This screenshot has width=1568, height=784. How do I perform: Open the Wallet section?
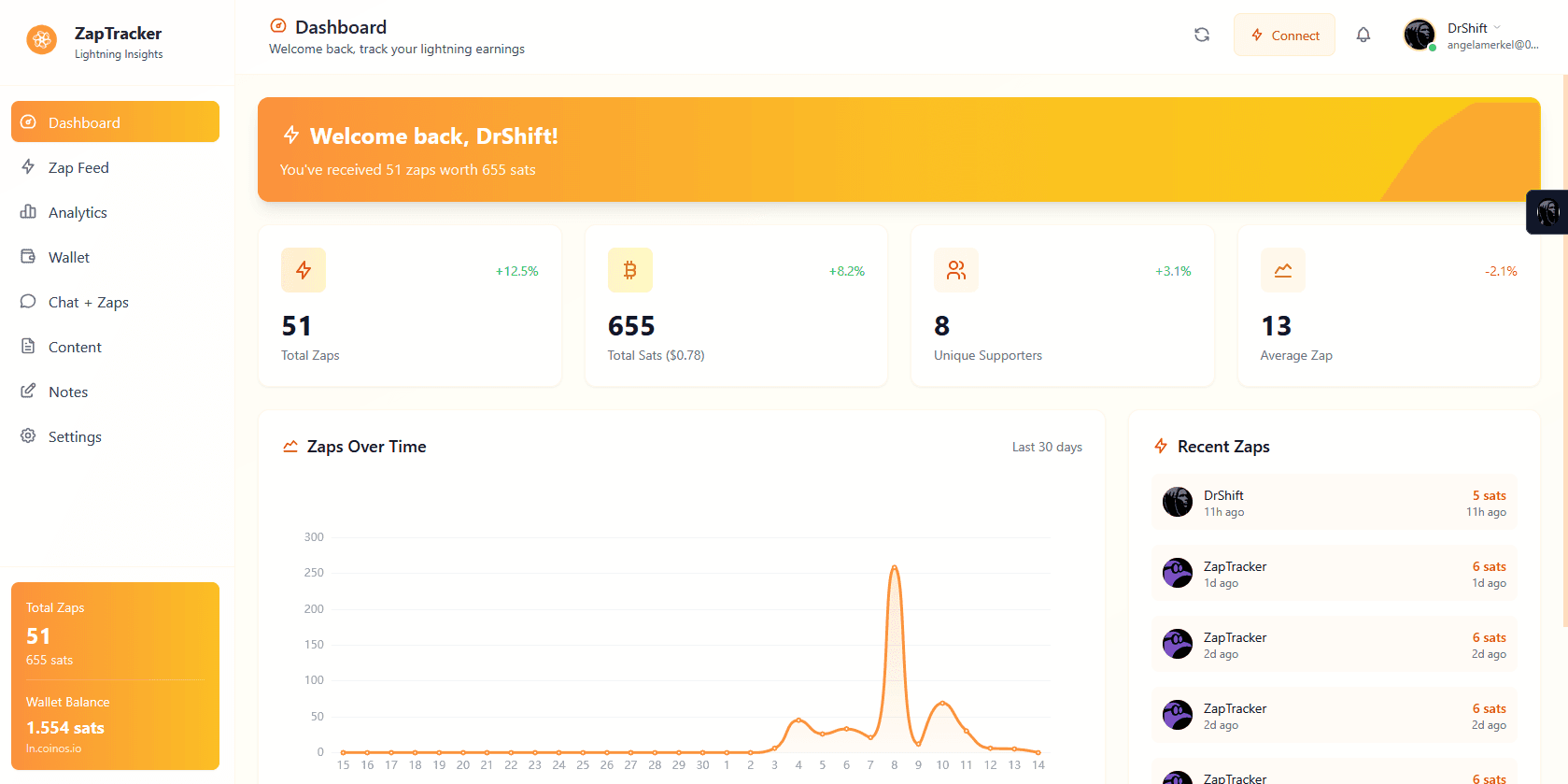coord(69,257)
